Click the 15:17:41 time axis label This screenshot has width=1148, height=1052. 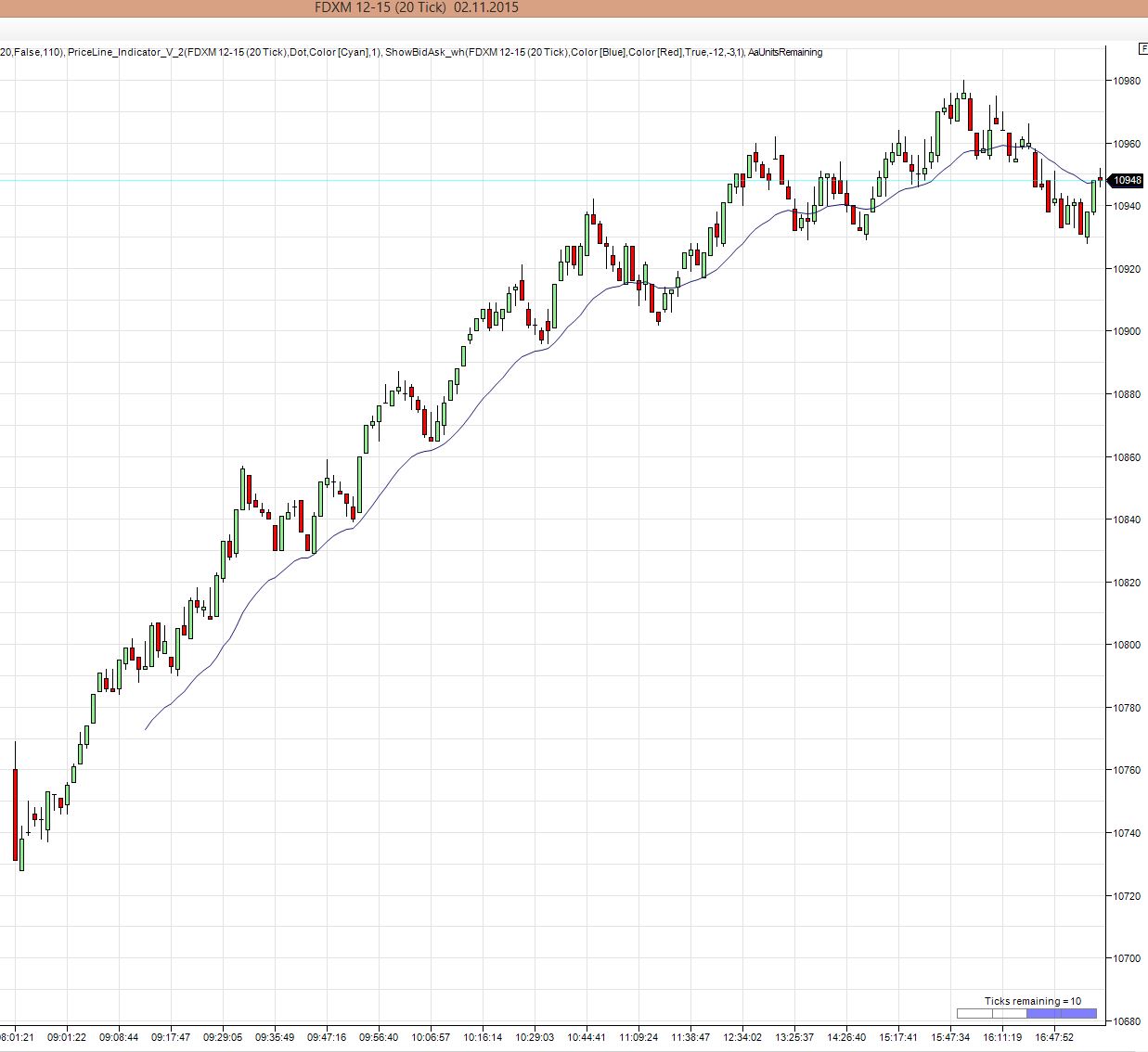click(898, 1037)
